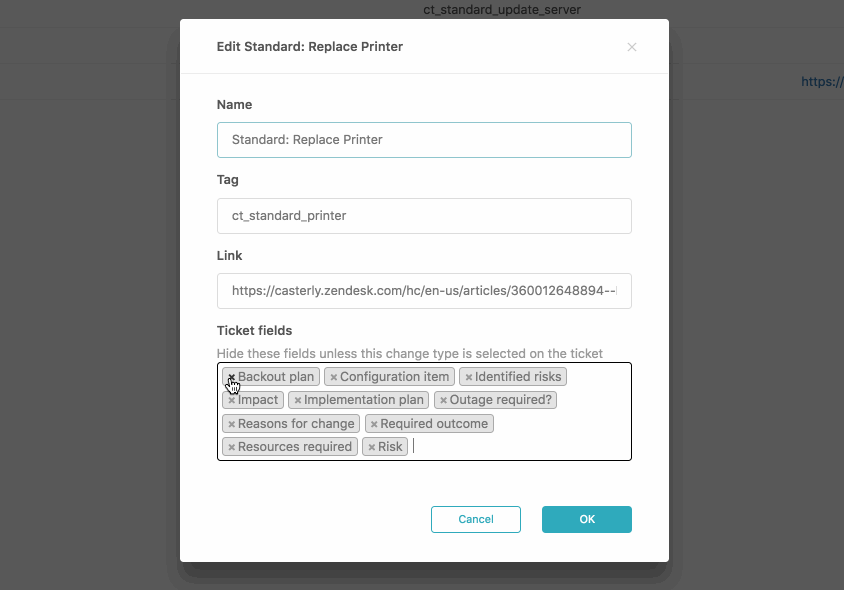844x590 pixels.
Task: Click the Name input field
Action: [424, 140]
